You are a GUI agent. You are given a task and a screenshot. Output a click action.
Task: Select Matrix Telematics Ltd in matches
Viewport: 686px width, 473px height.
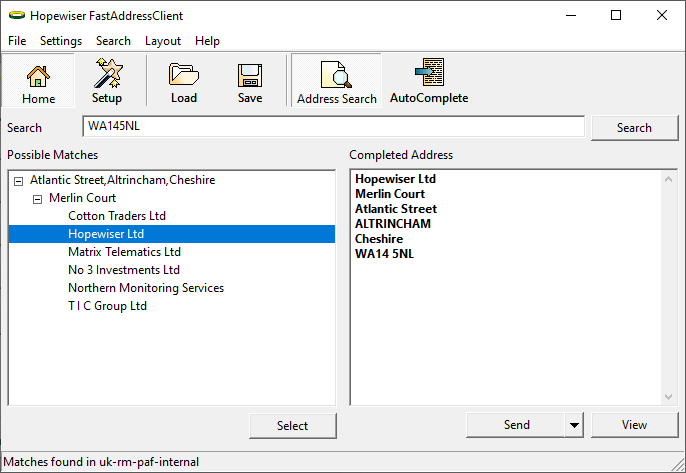124,252
